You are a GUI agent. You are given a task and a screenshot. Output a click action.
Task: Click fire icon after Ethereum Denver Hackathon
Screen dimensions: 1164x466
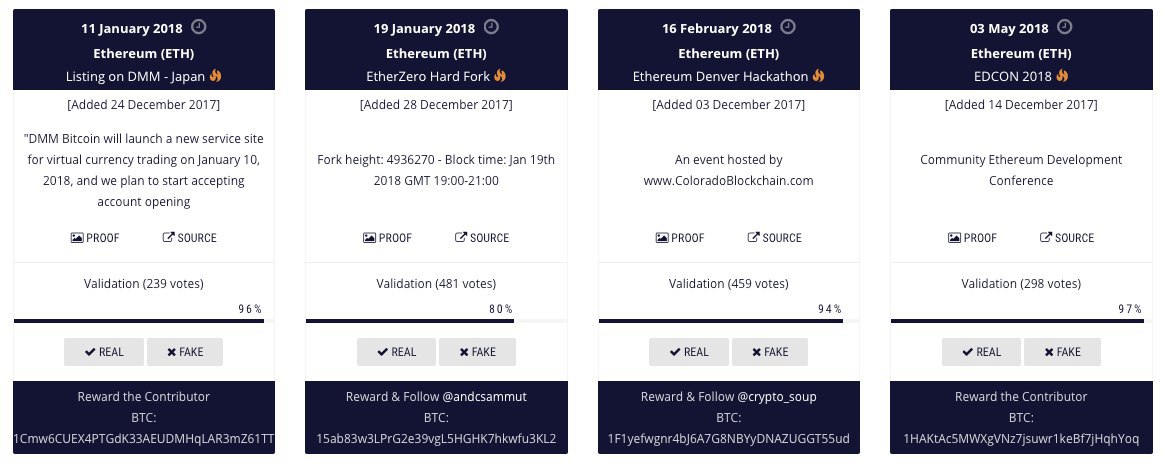818,76
